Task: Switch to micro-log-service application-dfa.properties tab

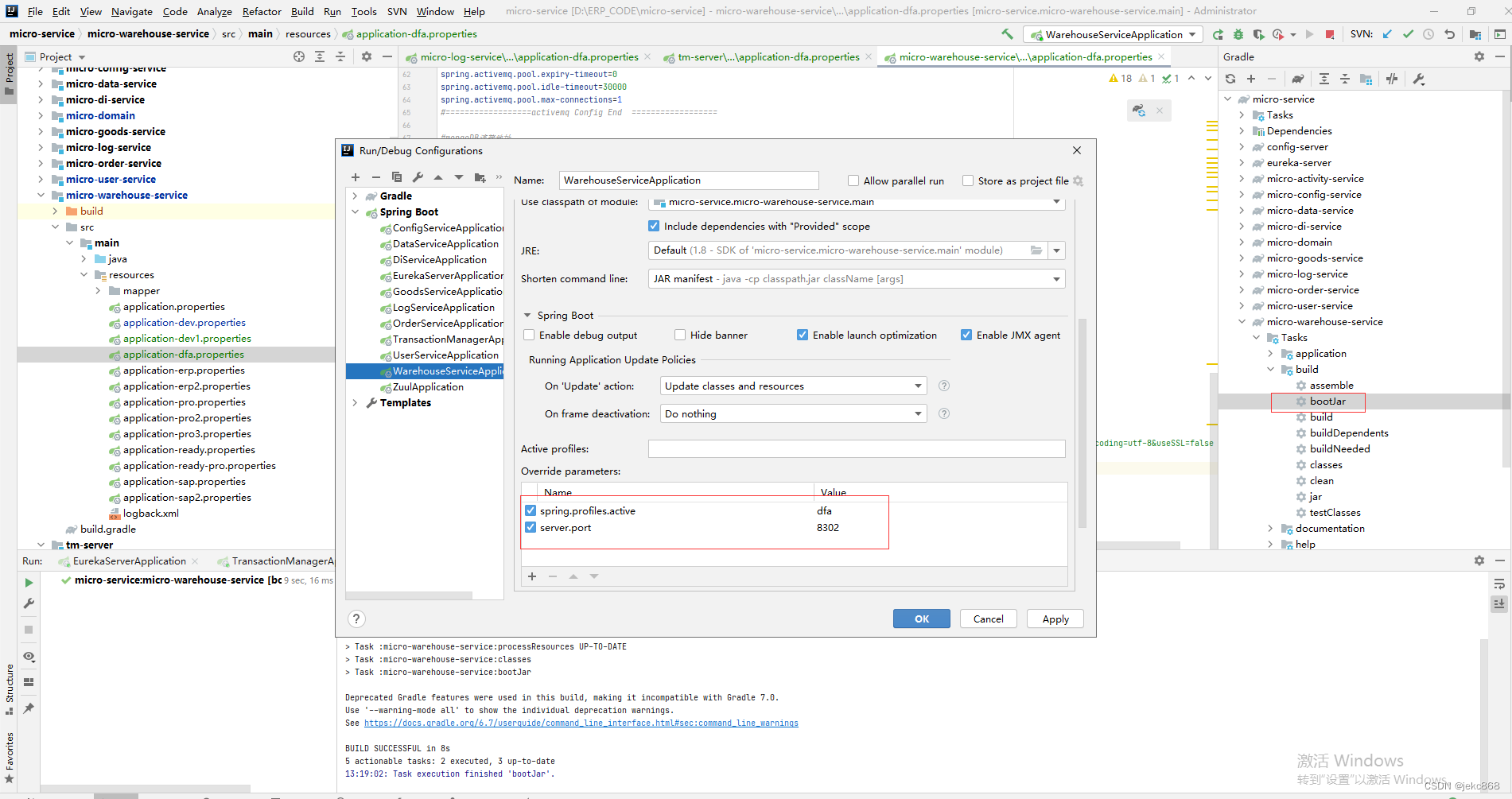Action: tap(529, 56)
